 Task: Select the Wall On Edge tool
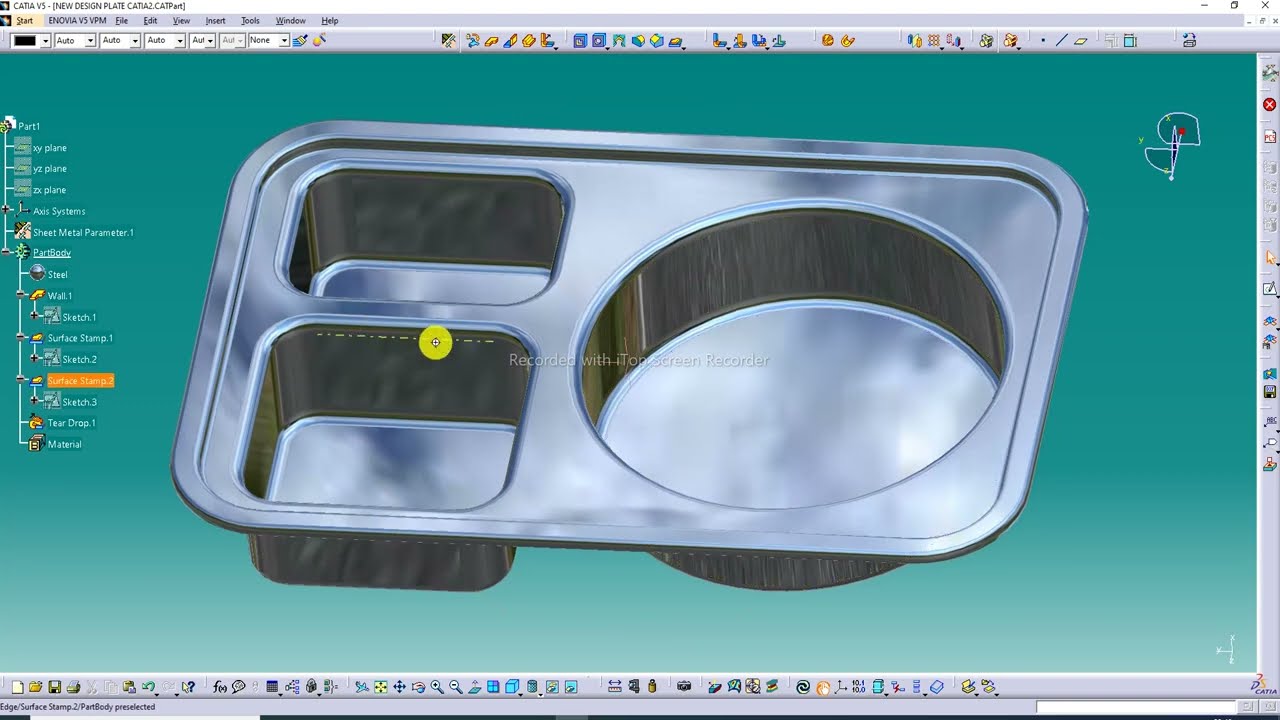(510, 40)
